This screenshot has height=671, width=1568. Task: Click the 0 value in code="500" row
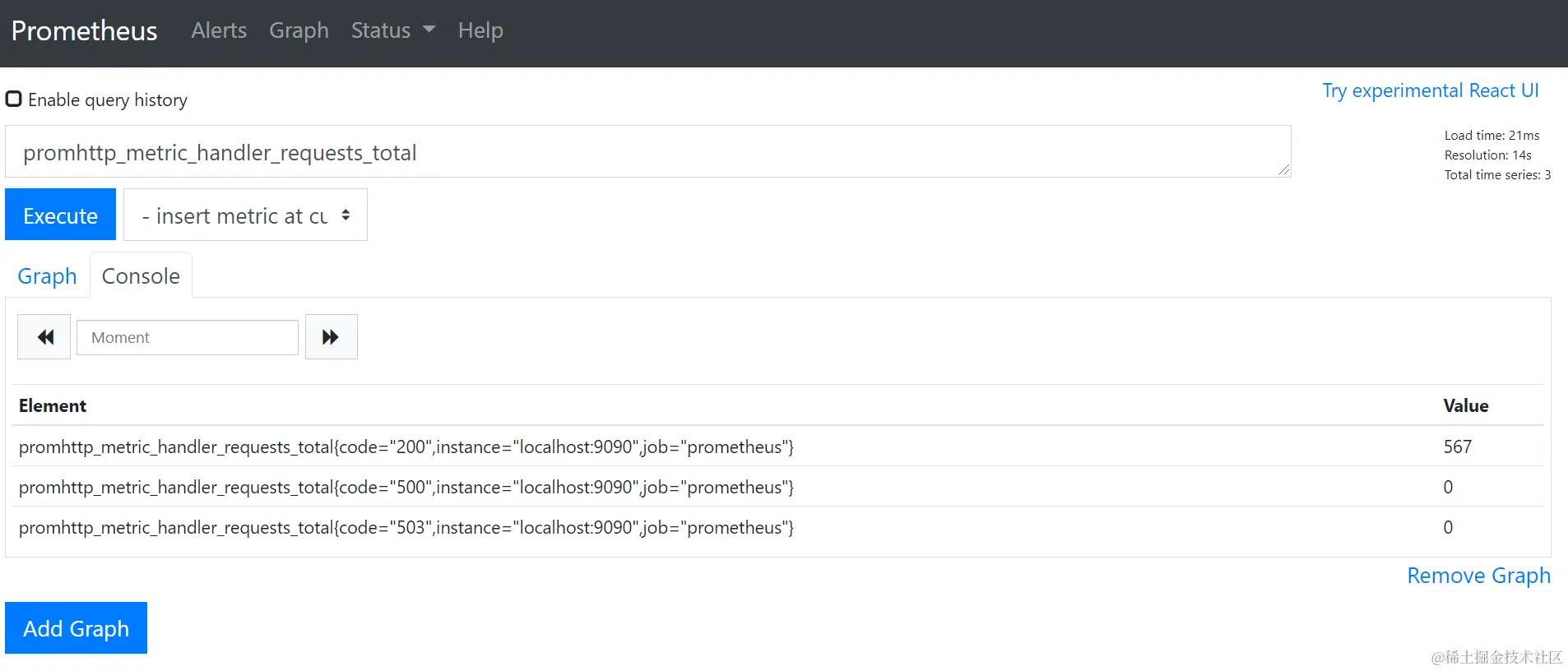tap(1448, 488)
